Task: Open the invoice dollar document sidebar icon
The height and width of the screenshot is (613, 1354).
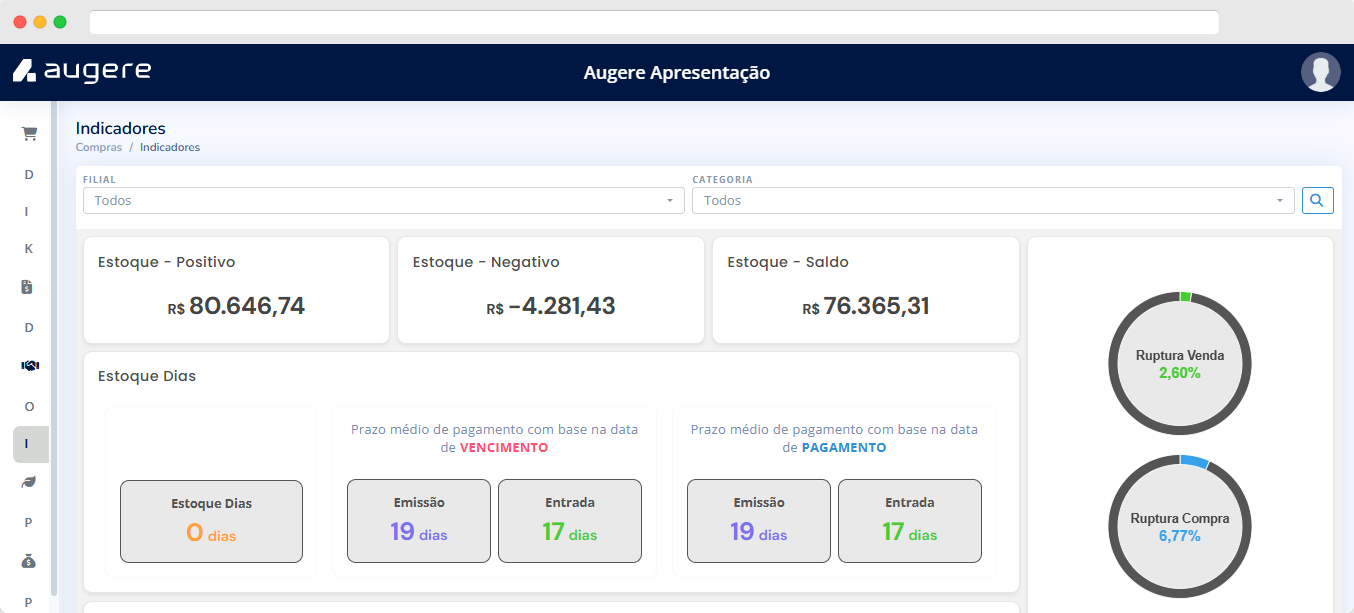Action: pyautogui.click(x=29, y=288)
